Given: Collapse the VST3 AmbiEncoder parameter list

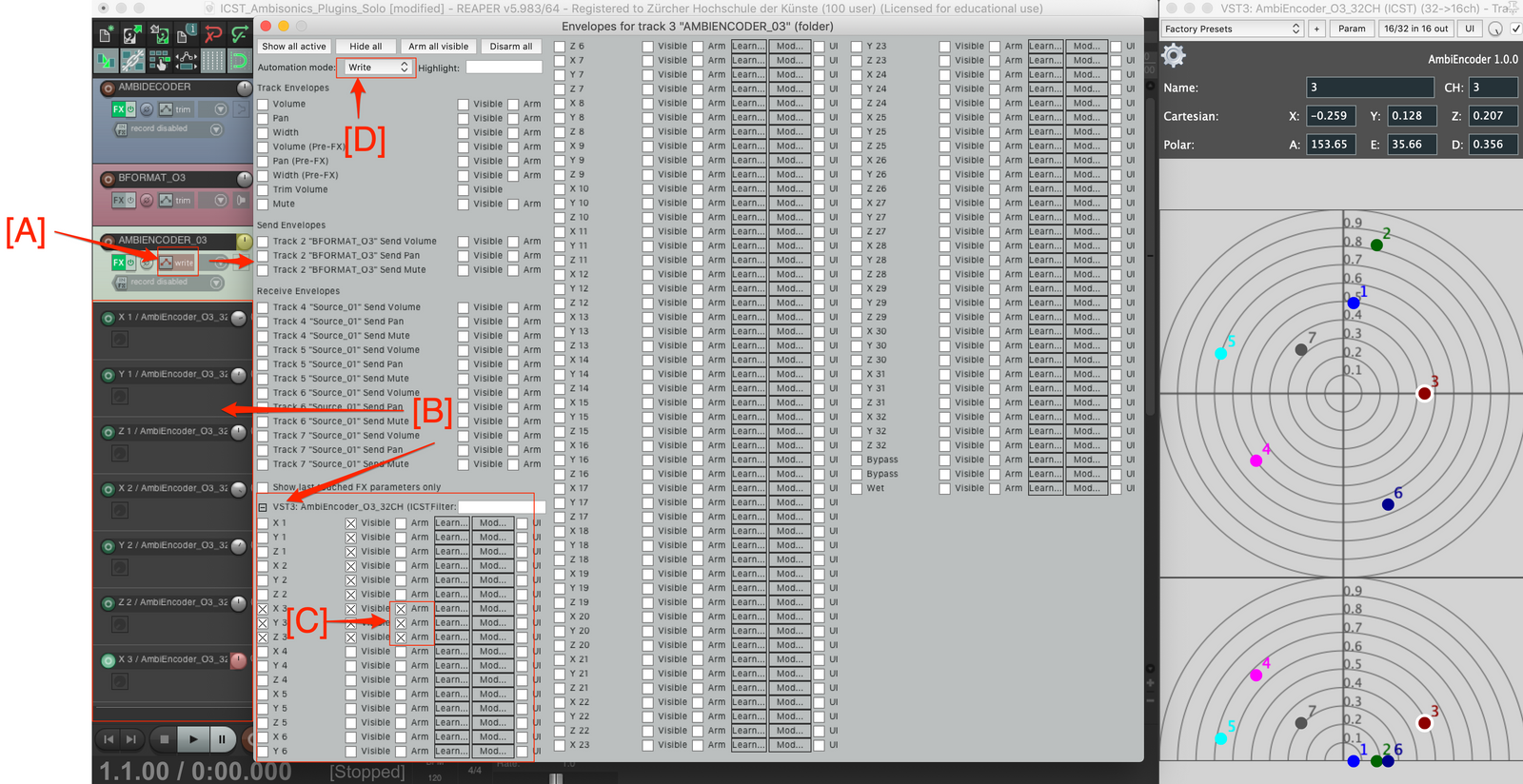Looking at the screenshot, I should click(264, 507).
